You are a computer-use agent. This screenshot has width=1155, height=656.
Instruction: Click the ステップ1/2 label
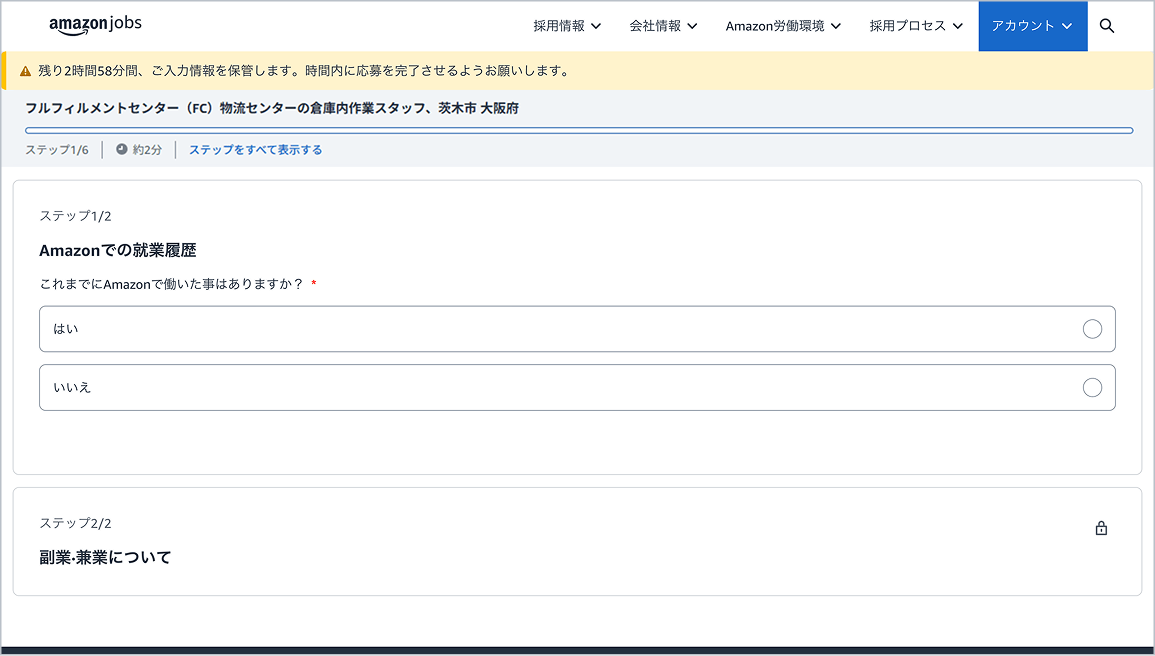(75, 216)
